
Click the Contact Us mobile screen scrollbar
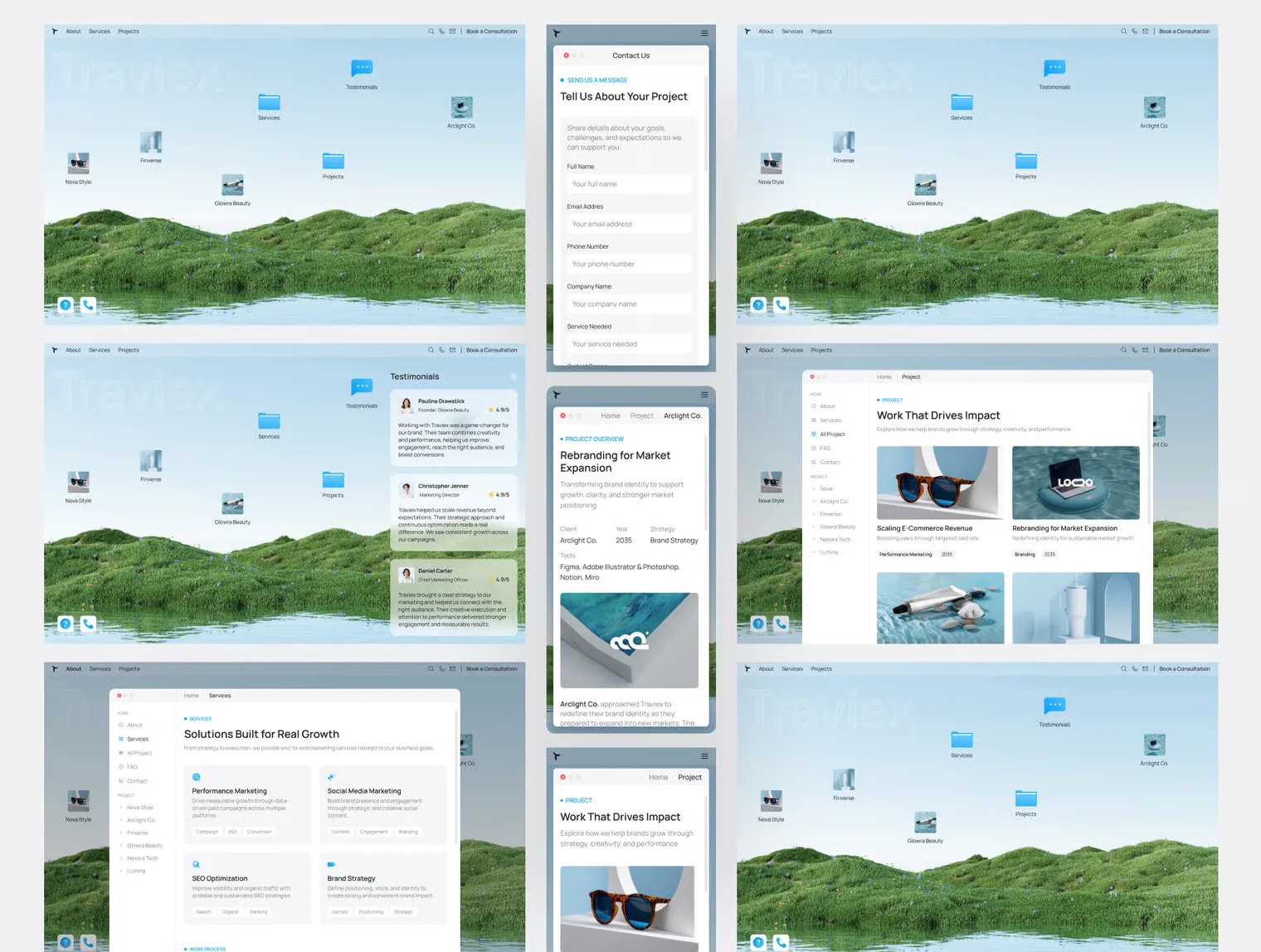(x=705, y=124)
